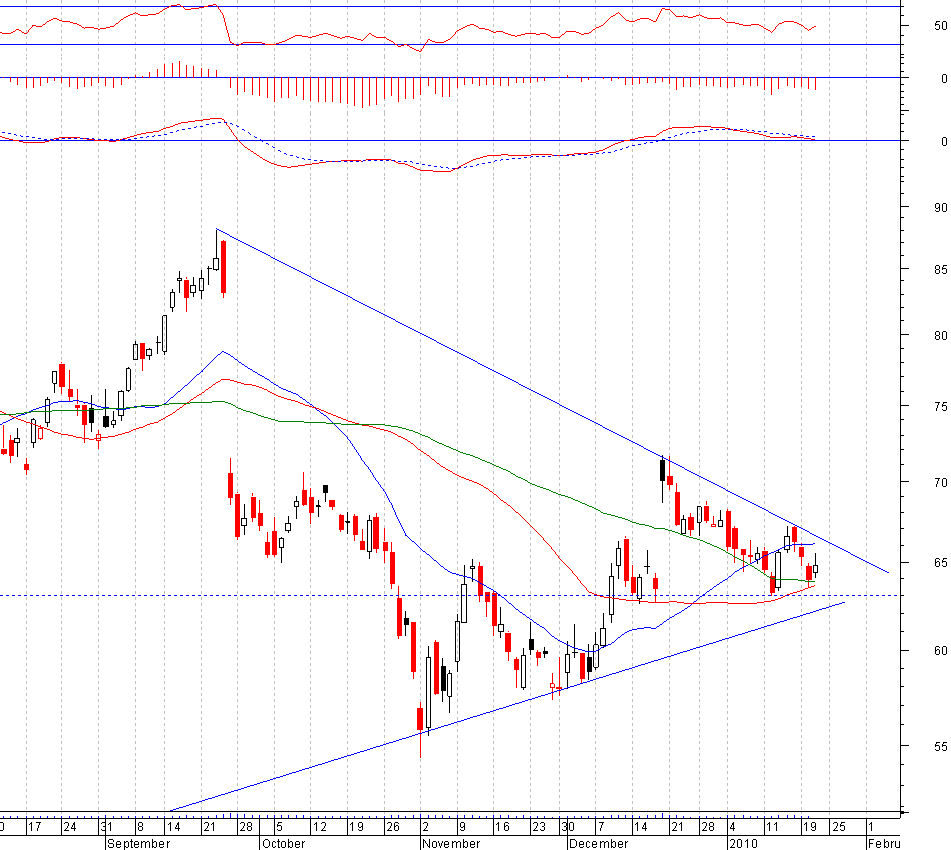
Task: Click the September peak candle near 88
Action: [x=217, y=262]
